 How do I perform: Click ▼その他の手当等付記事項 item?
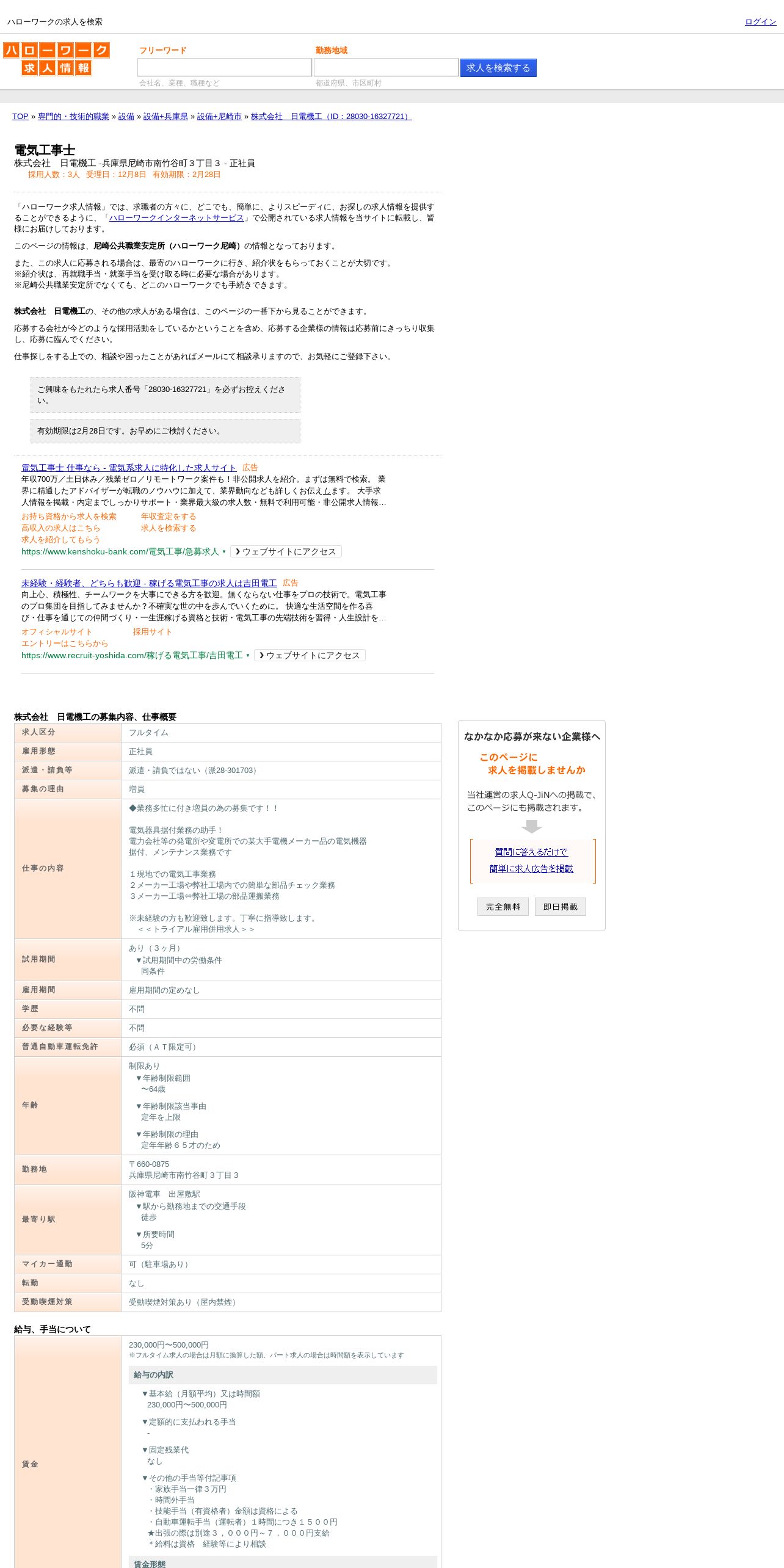189,1478
